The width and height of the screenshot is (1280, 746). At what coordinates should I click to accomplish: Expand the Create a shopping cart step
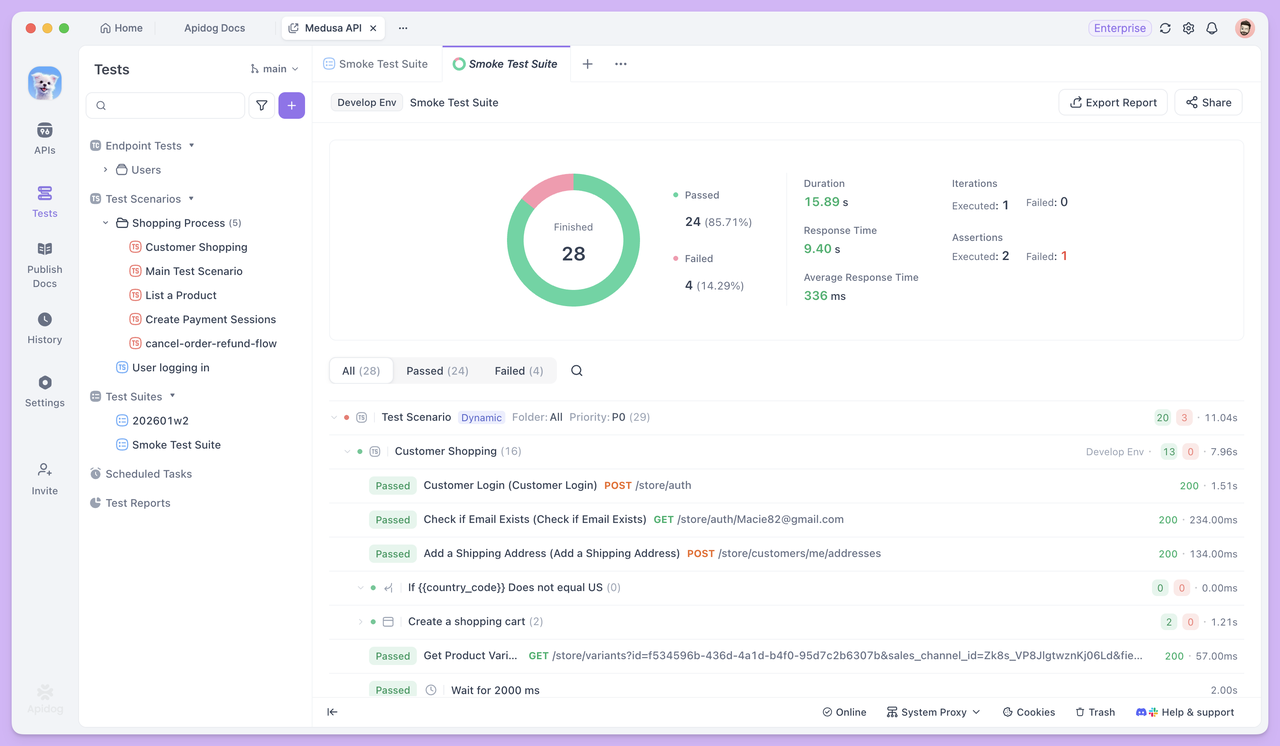point(362,621)
